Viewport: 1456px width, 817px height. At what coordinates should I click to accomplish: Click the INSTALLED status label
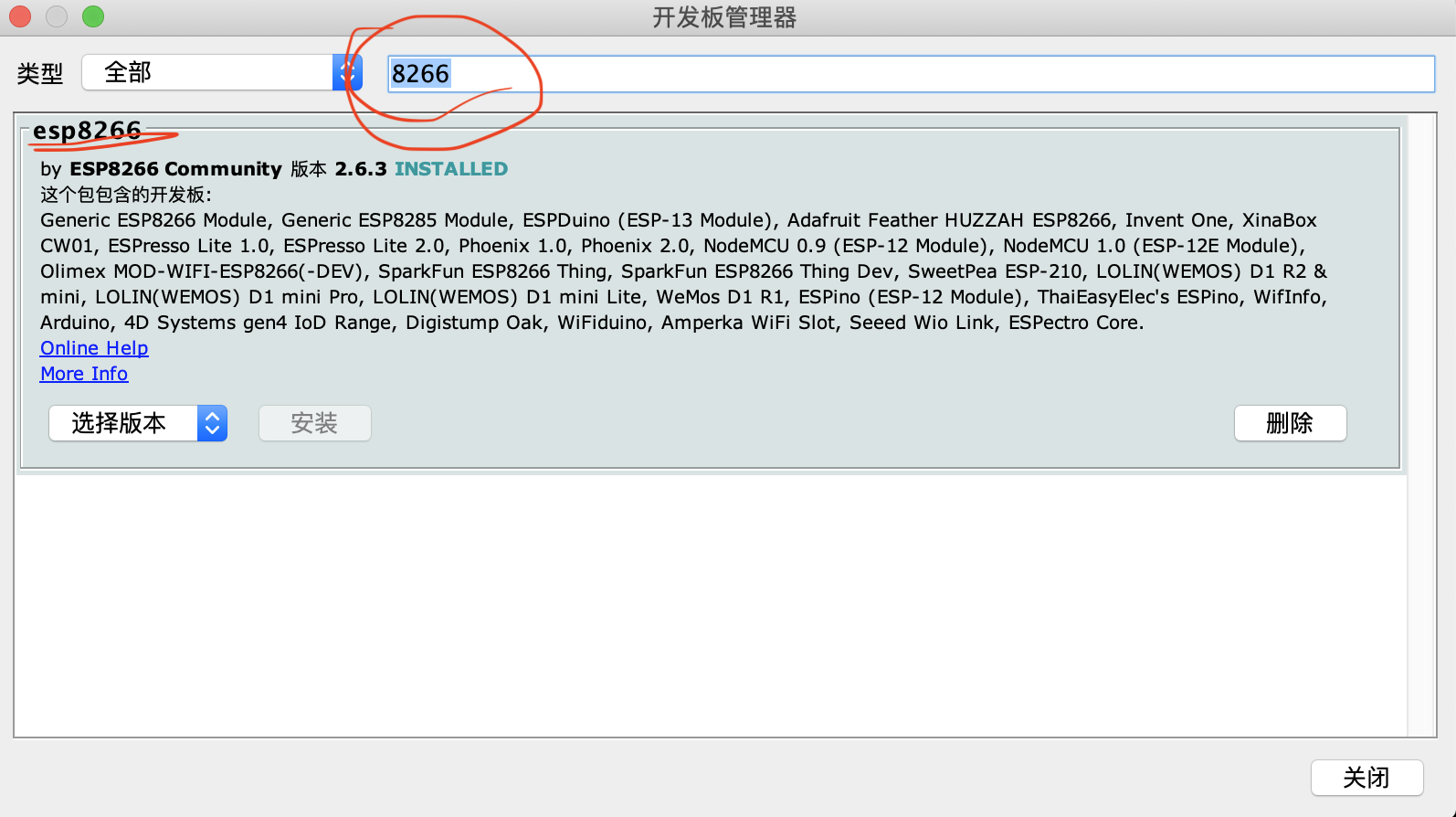pos(451,169)
